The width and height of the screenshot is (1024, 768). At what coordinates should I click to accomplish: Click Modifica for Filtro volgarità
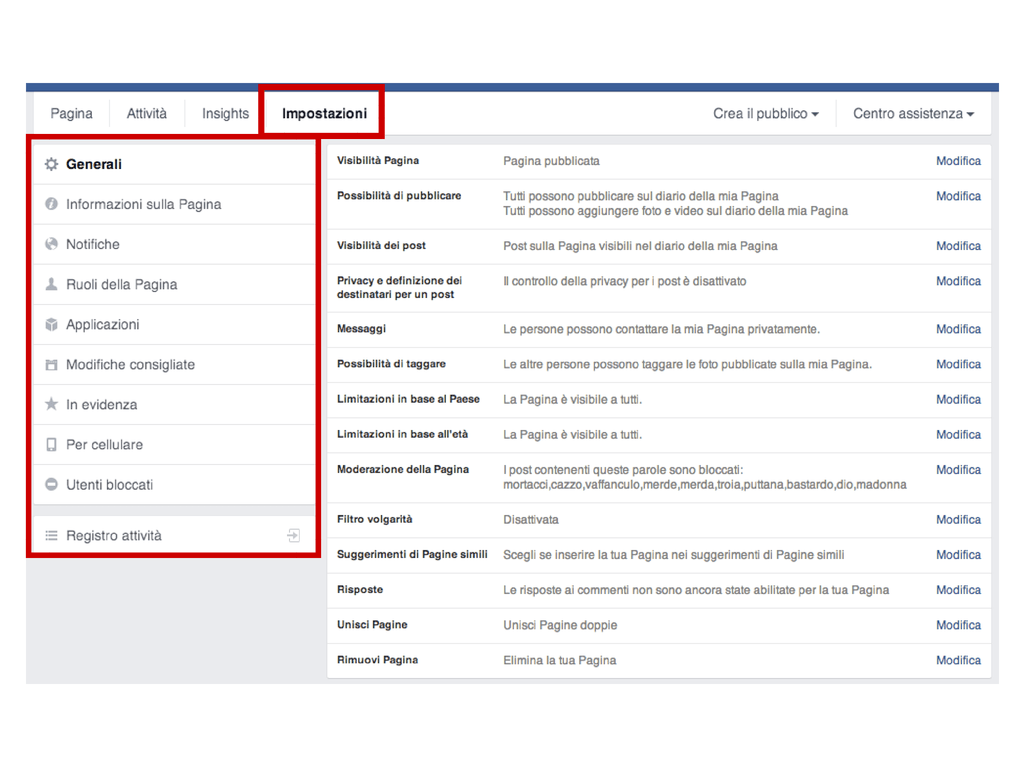point(958,519)
